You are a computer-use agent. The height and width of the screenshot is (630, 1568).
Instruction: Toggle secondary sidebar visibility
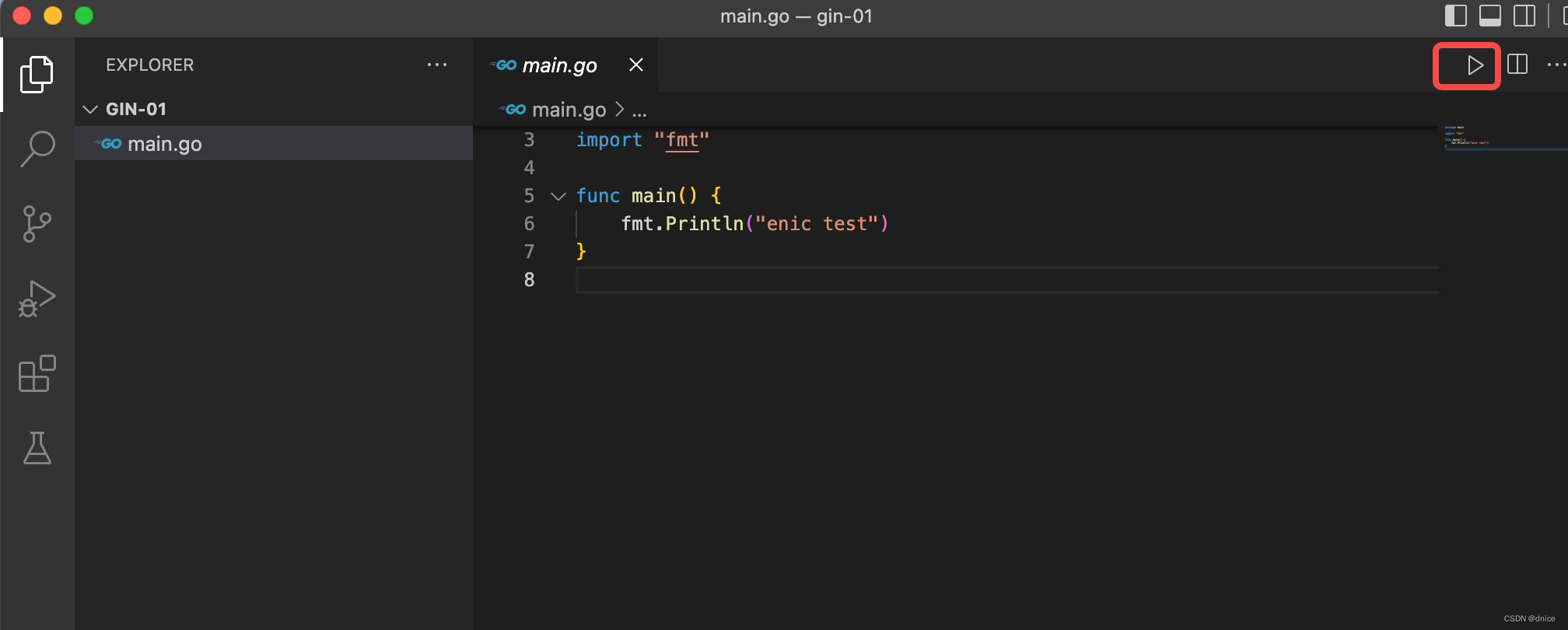1524,16
